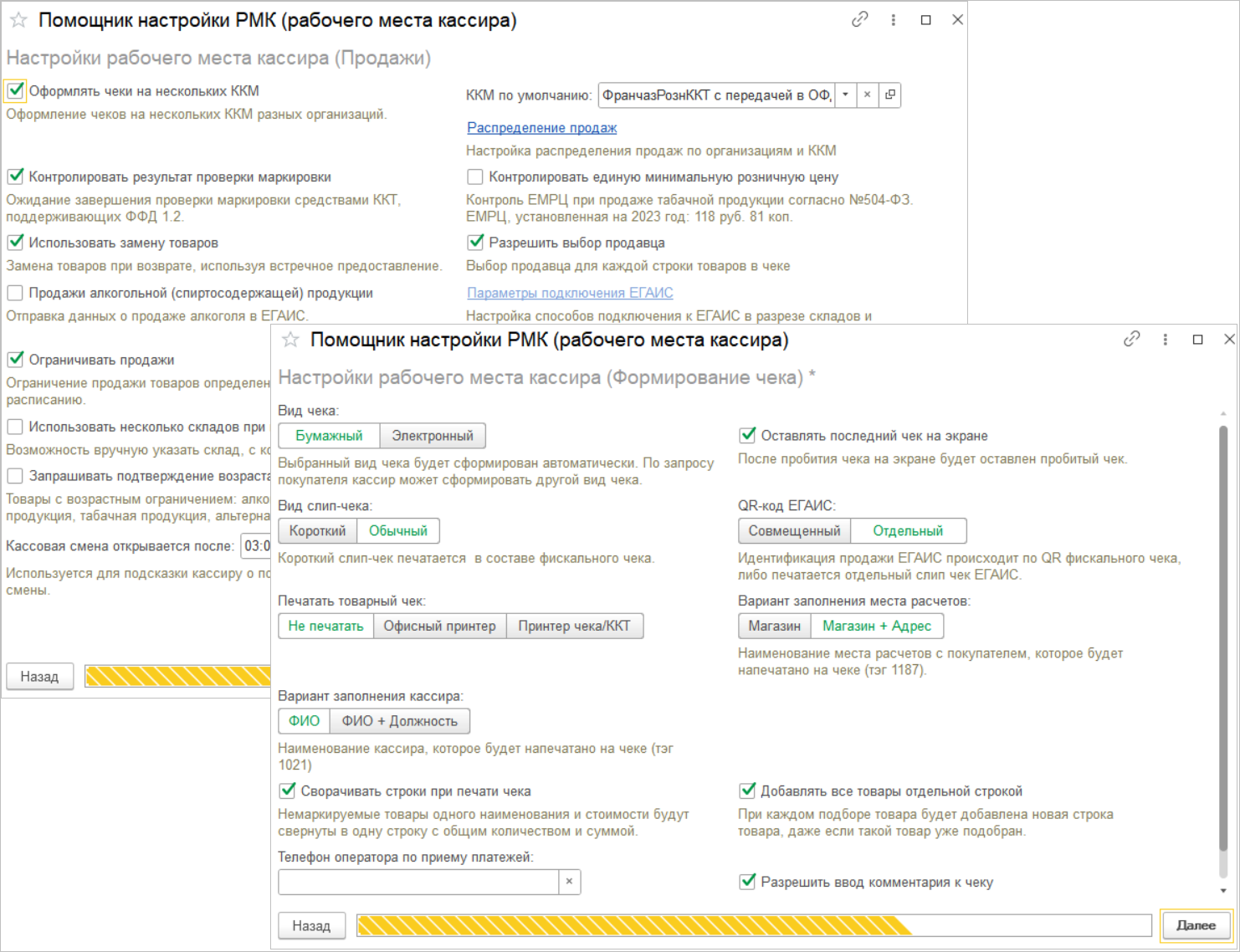This screenshot has width=1240, height=952.
Task: Enable Контролировать единую минимальную розничную цену
Action: tap(475, 177)
